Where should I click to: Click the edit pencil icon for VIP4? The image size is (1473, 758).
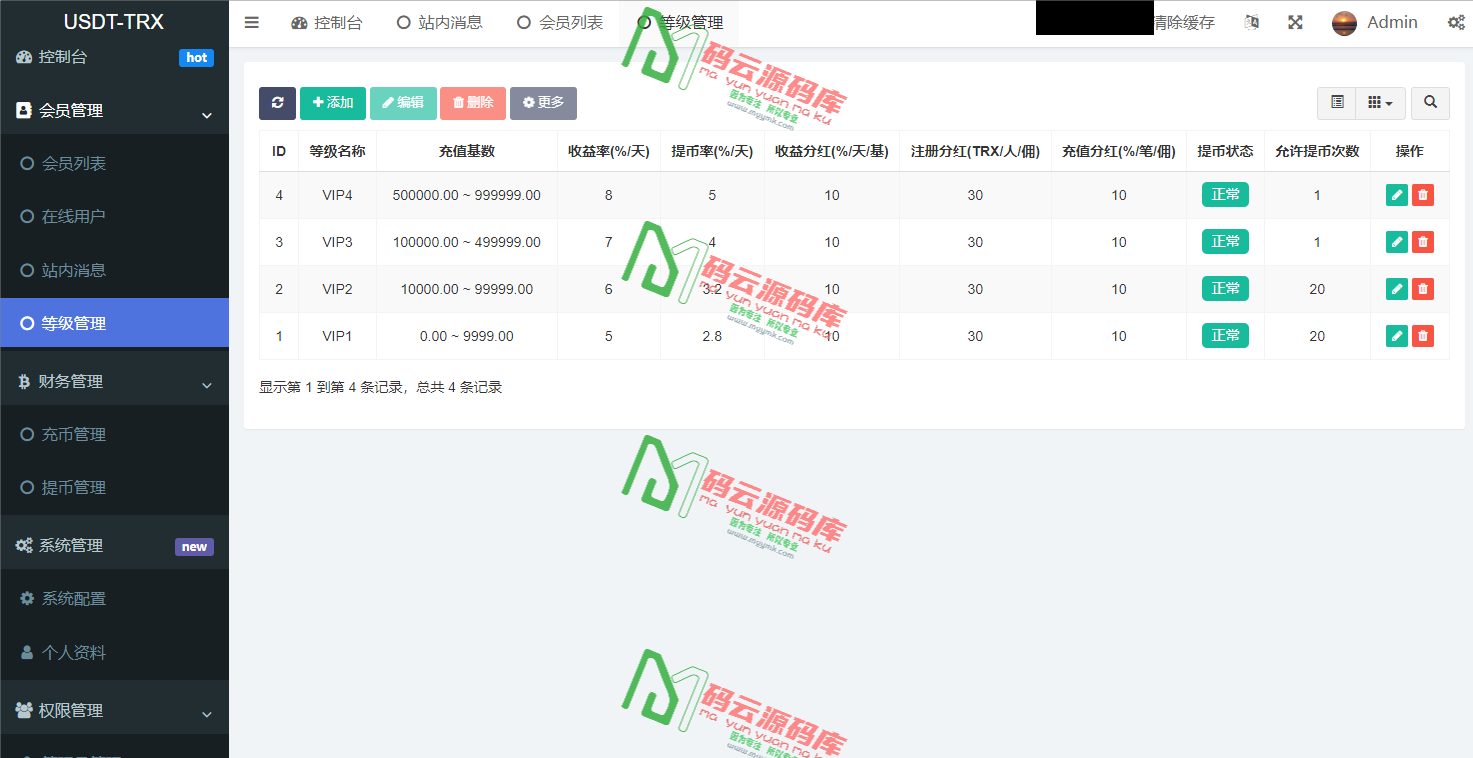[x=1396, y=195]
